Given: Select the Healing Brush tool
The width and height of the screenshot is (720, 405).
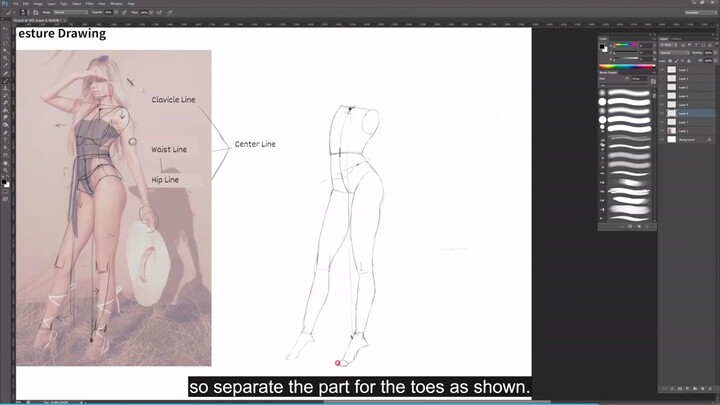Looking at the screenshot, I should 6,73.
